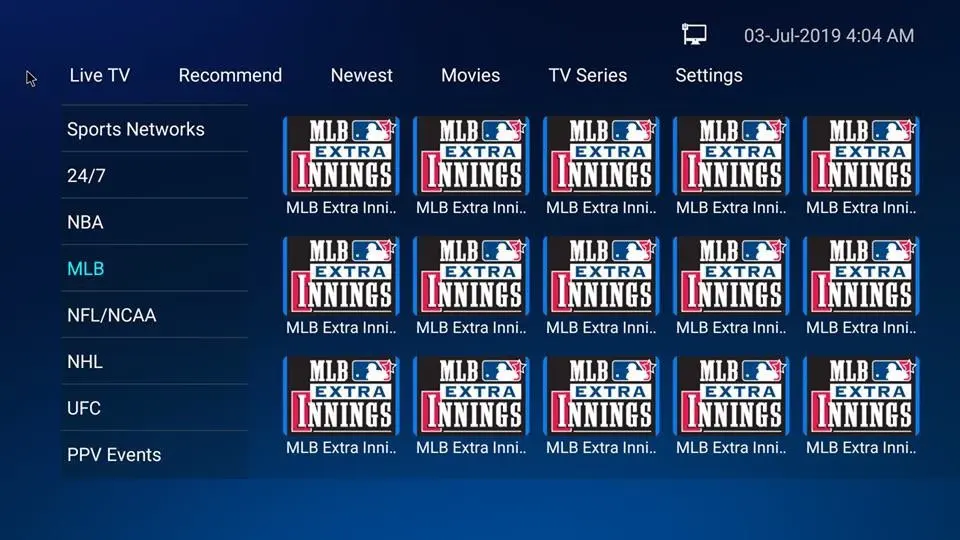Open the Live TV tab
The image size is (960, 540).
pos(100,75)
